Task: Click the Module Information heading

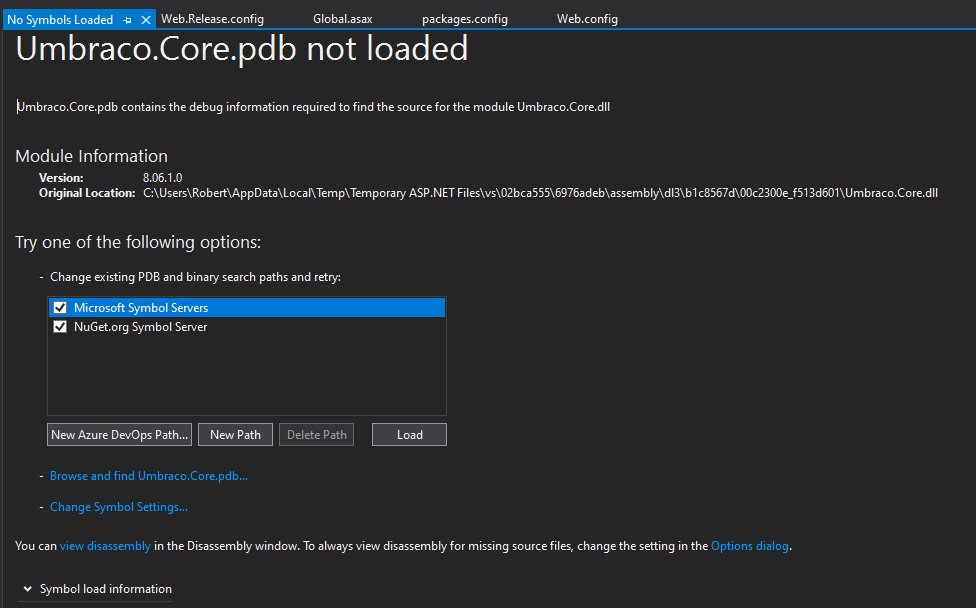Action: [x=92, y=156]
